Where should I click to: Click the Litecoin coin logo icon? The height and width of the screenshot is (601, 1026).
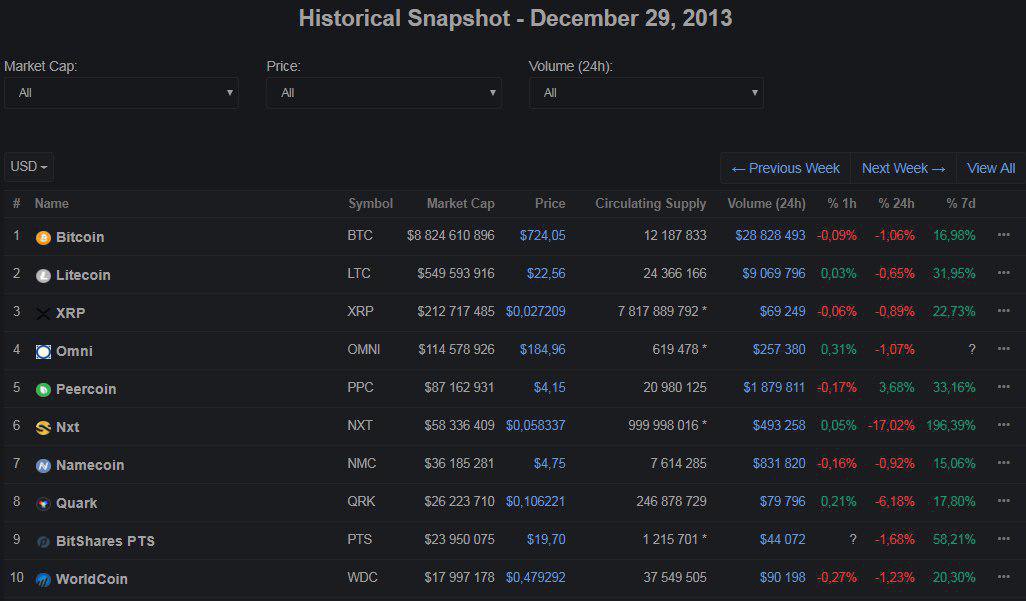(43, 276)
